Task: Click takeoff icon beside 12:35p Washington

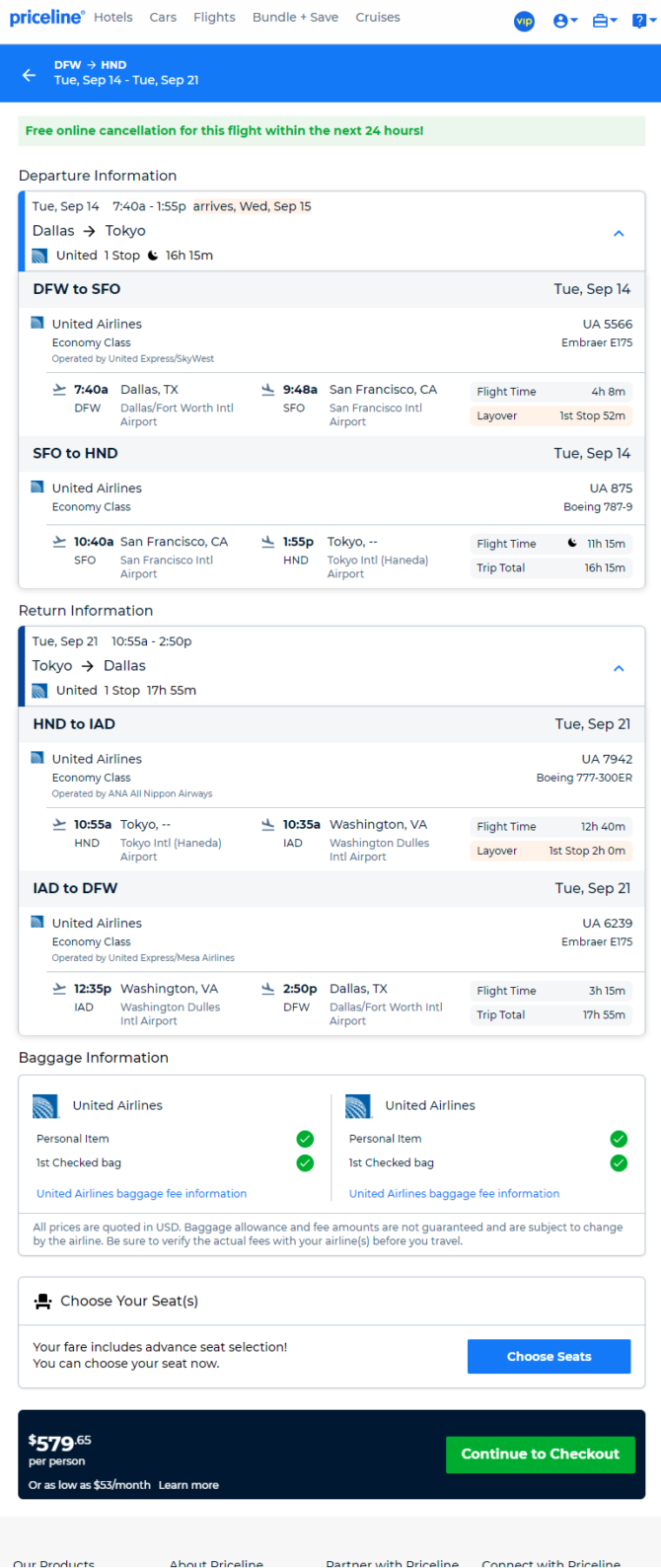Action: point(59,989)
